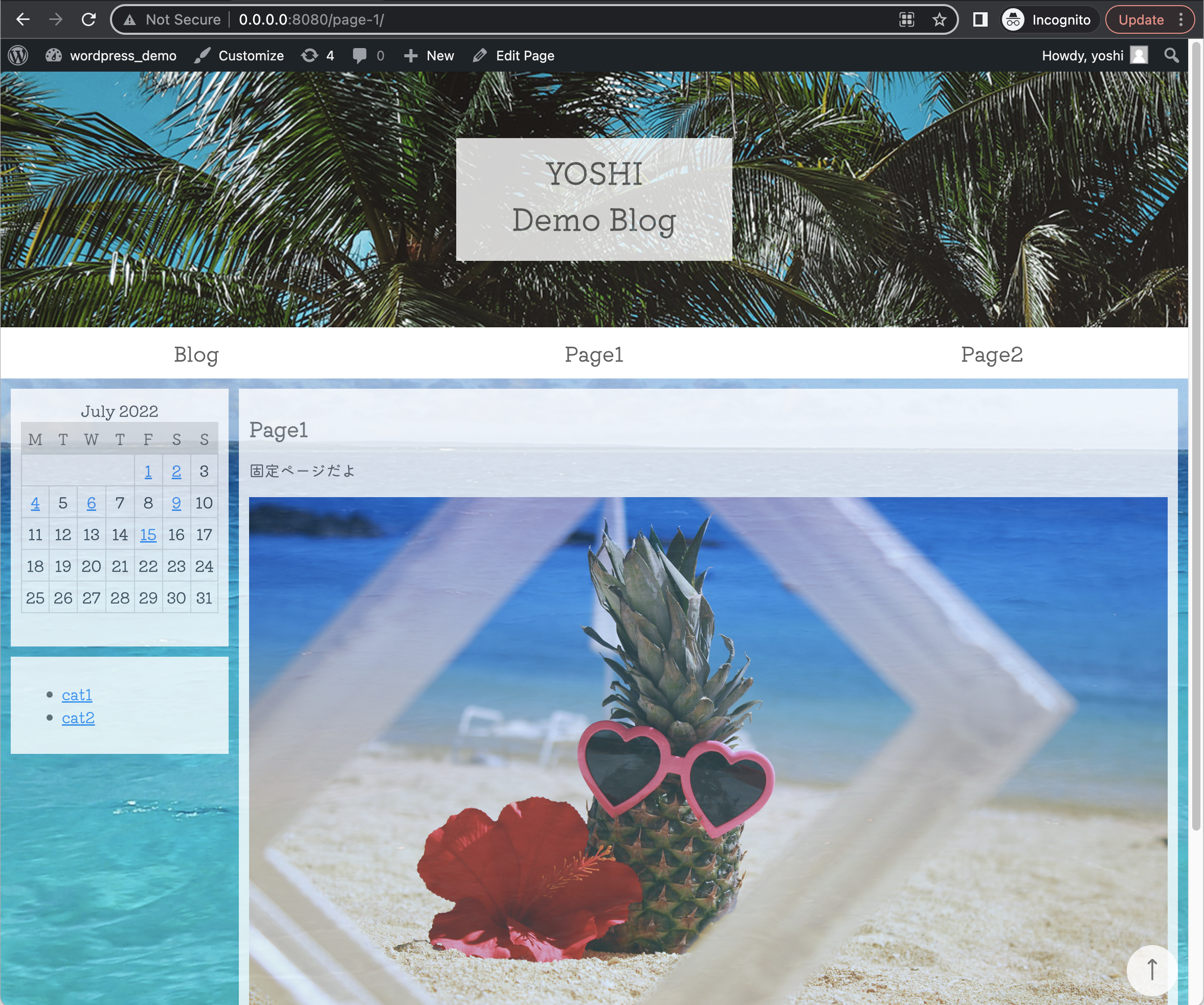The height and width of the screenshot is (1005, 1204).
Task: Go to the Blog navigation tab
Action: pyautogui.click(x=196, y=354)
